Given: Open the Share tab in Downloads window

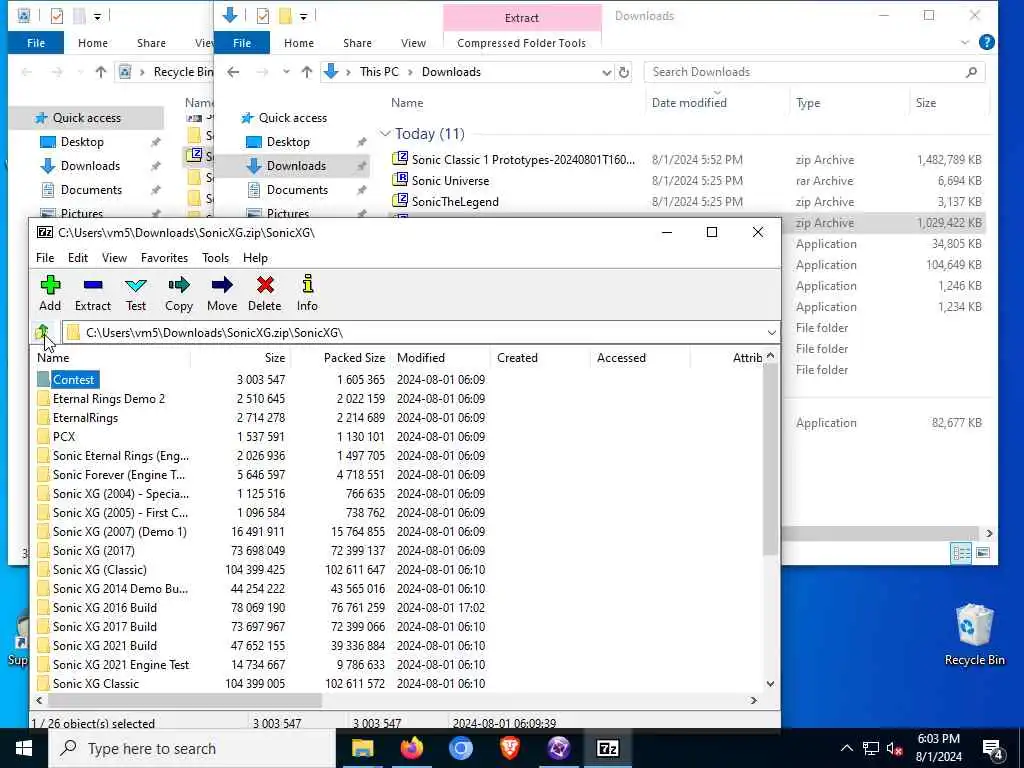Looking at the screenshot, I should click(357, 43).
